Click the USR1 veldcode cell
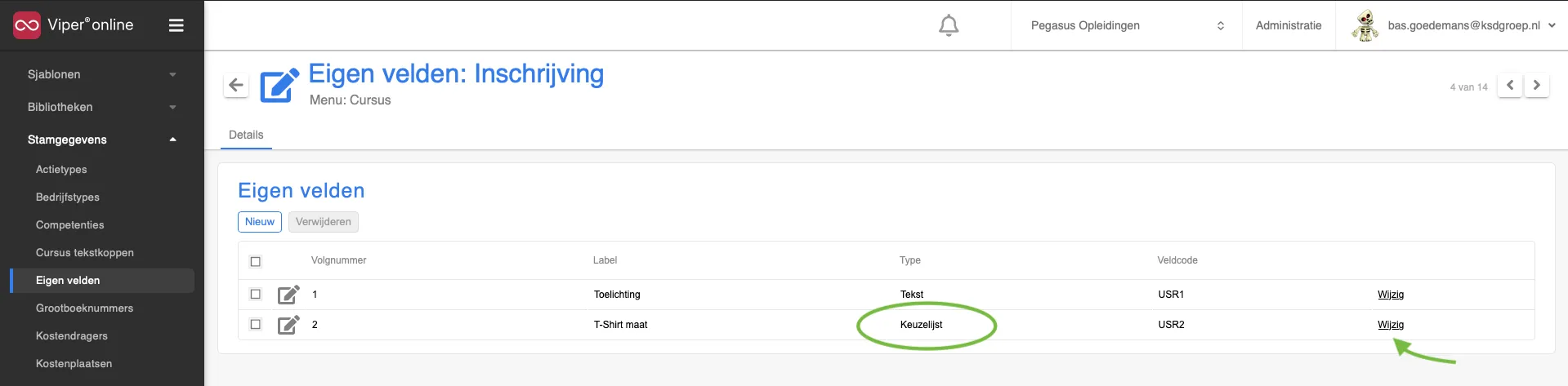Image resolution: width=1568 pixels, height=386 pixels. coord(1171,295)
